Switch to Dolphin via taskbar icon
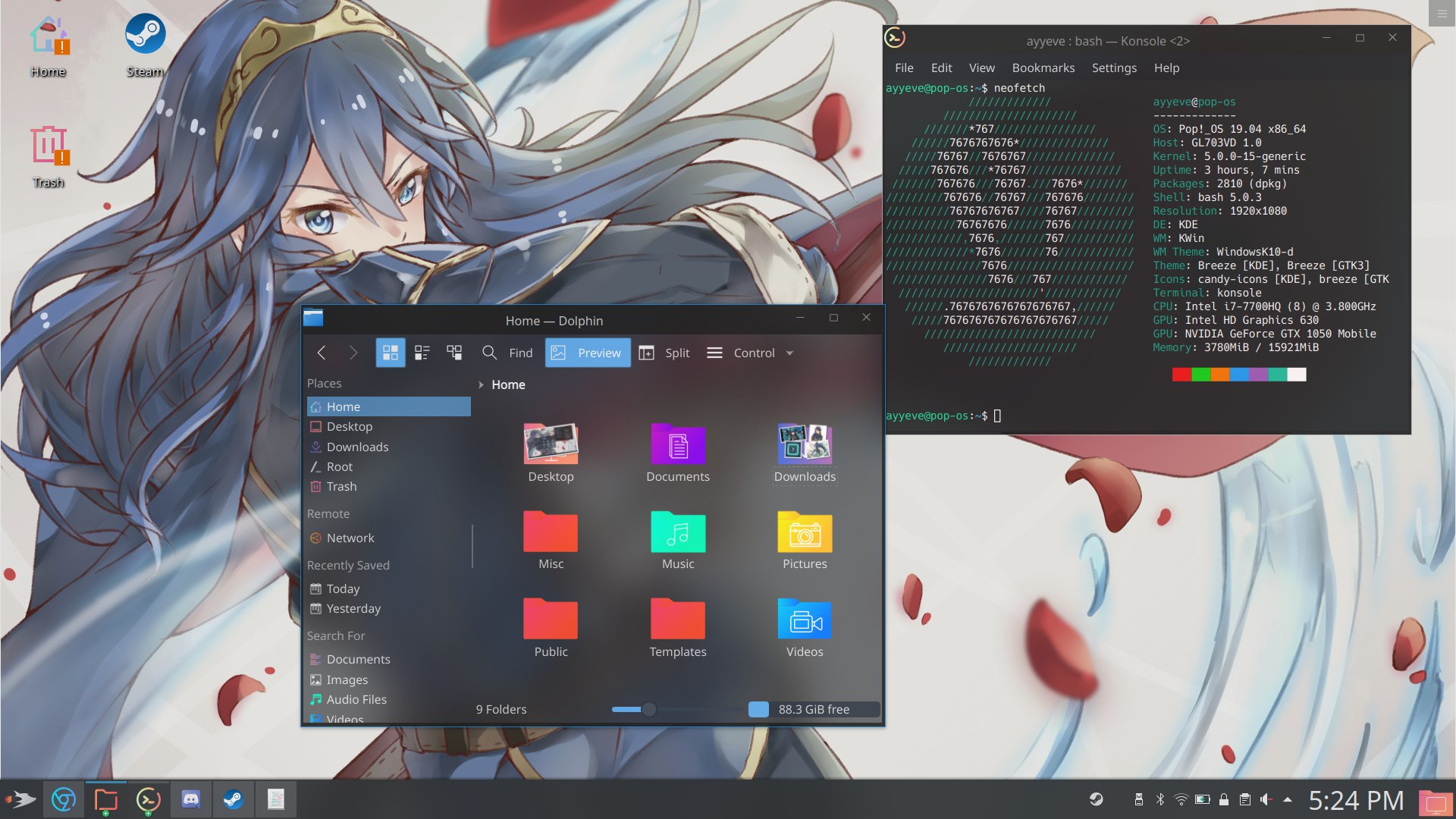This screenshot has height=819, width=1456. (x=106, y=799)
